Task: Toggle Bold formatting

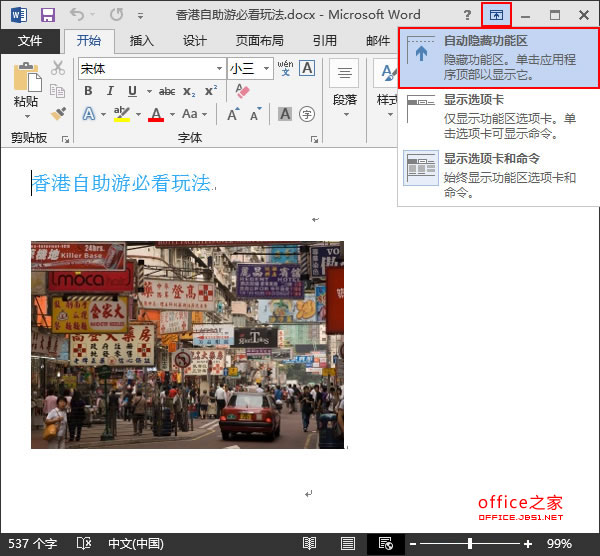Action: pyautogui.click(x=88, y=91)
